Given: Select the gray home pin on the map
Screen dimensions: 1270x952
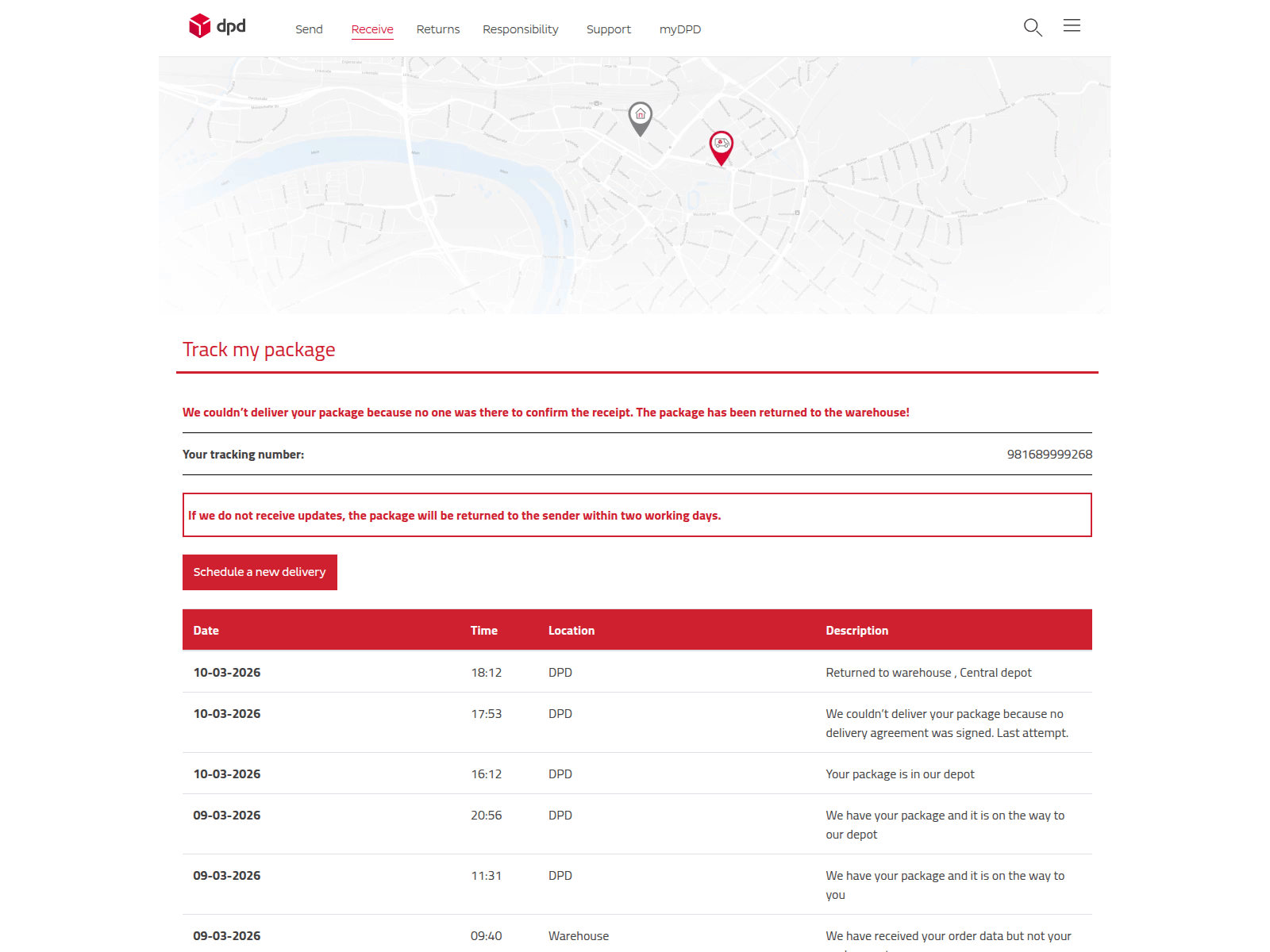Looking at the screenshot, I should coord(640,117).
